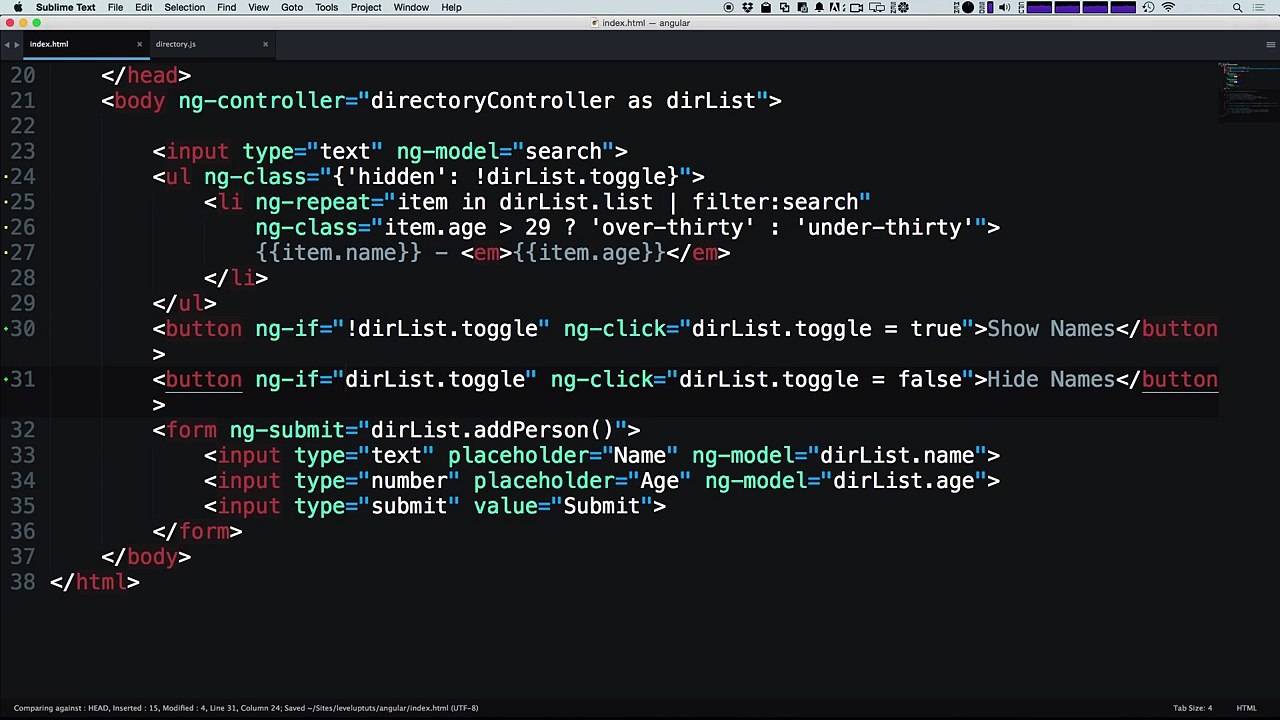Click the 'filter:search' text on line 25
This screenshot has width=1280, height=720.
[775, 202]
